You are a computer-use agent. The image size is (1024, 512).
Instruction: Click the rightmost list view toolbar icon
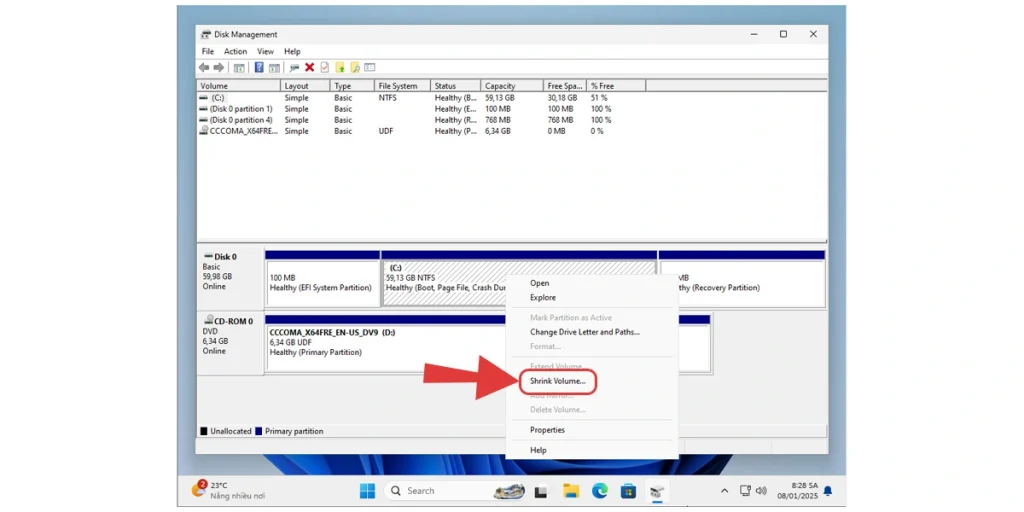pyautogui.click(x=369, y=67)
